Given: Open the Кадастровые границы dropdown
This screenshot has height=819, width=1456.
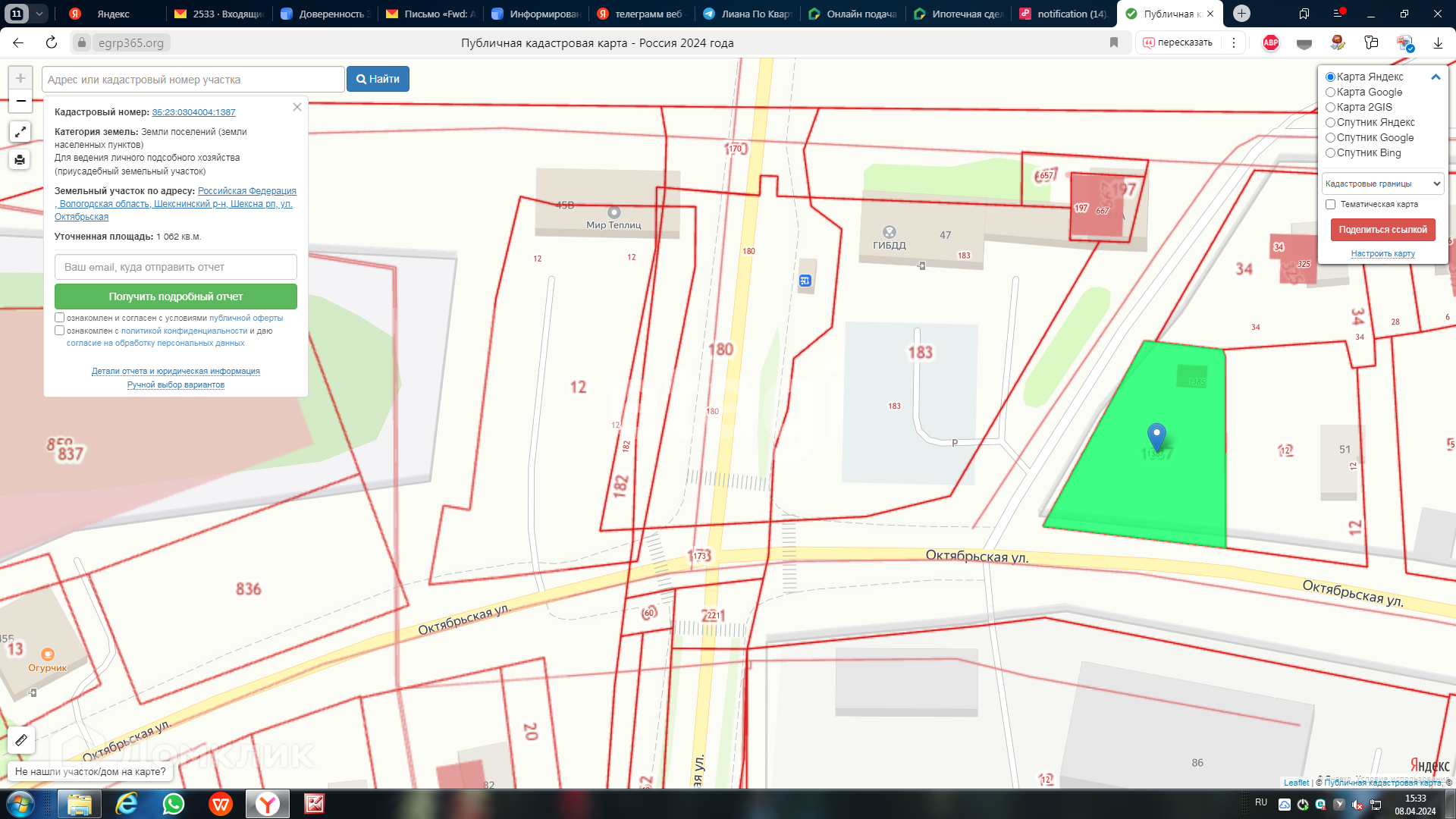Looking at the screenshot, I should 1382,184.
